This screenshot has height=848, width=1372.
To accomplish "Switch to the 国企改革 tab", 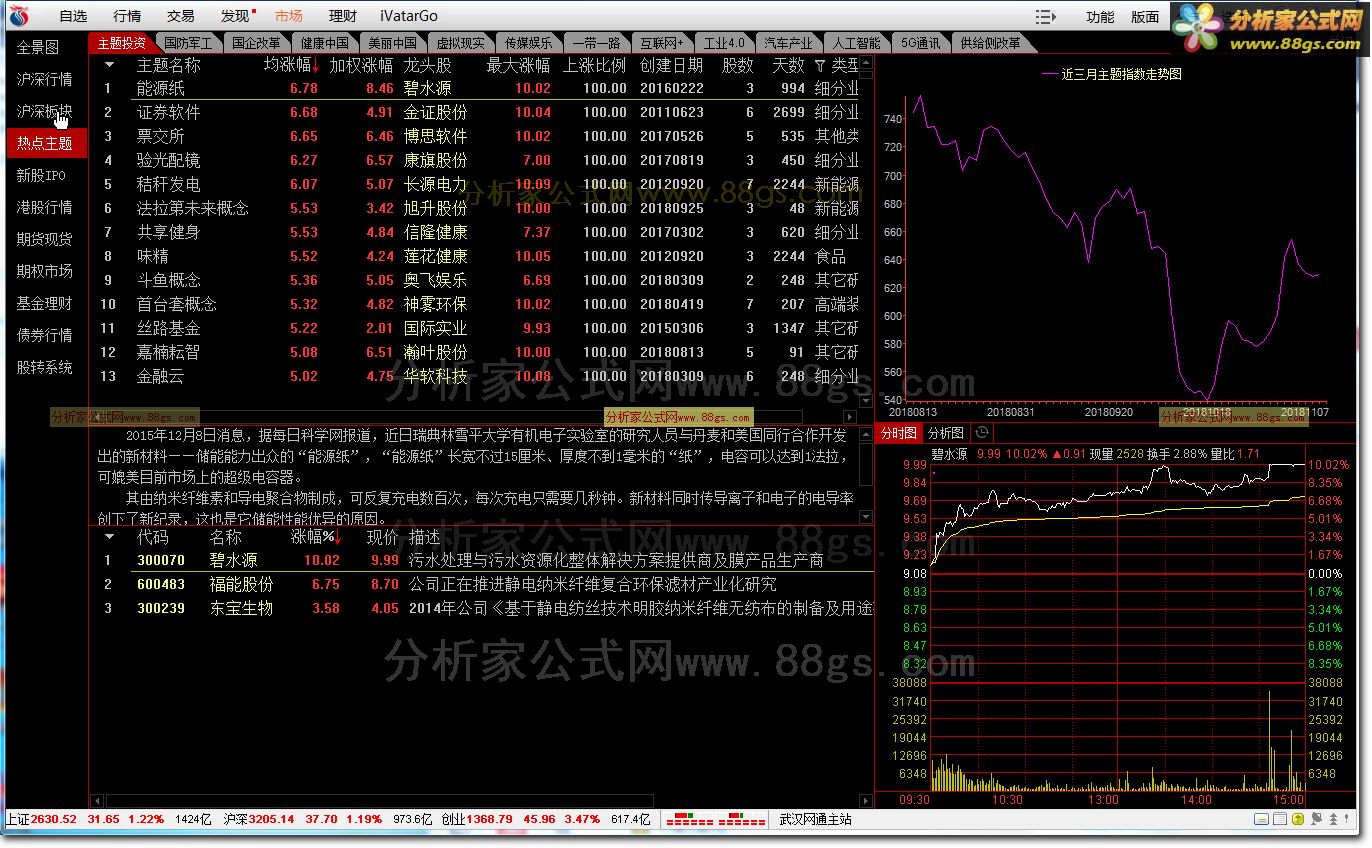I will (256, 43).
